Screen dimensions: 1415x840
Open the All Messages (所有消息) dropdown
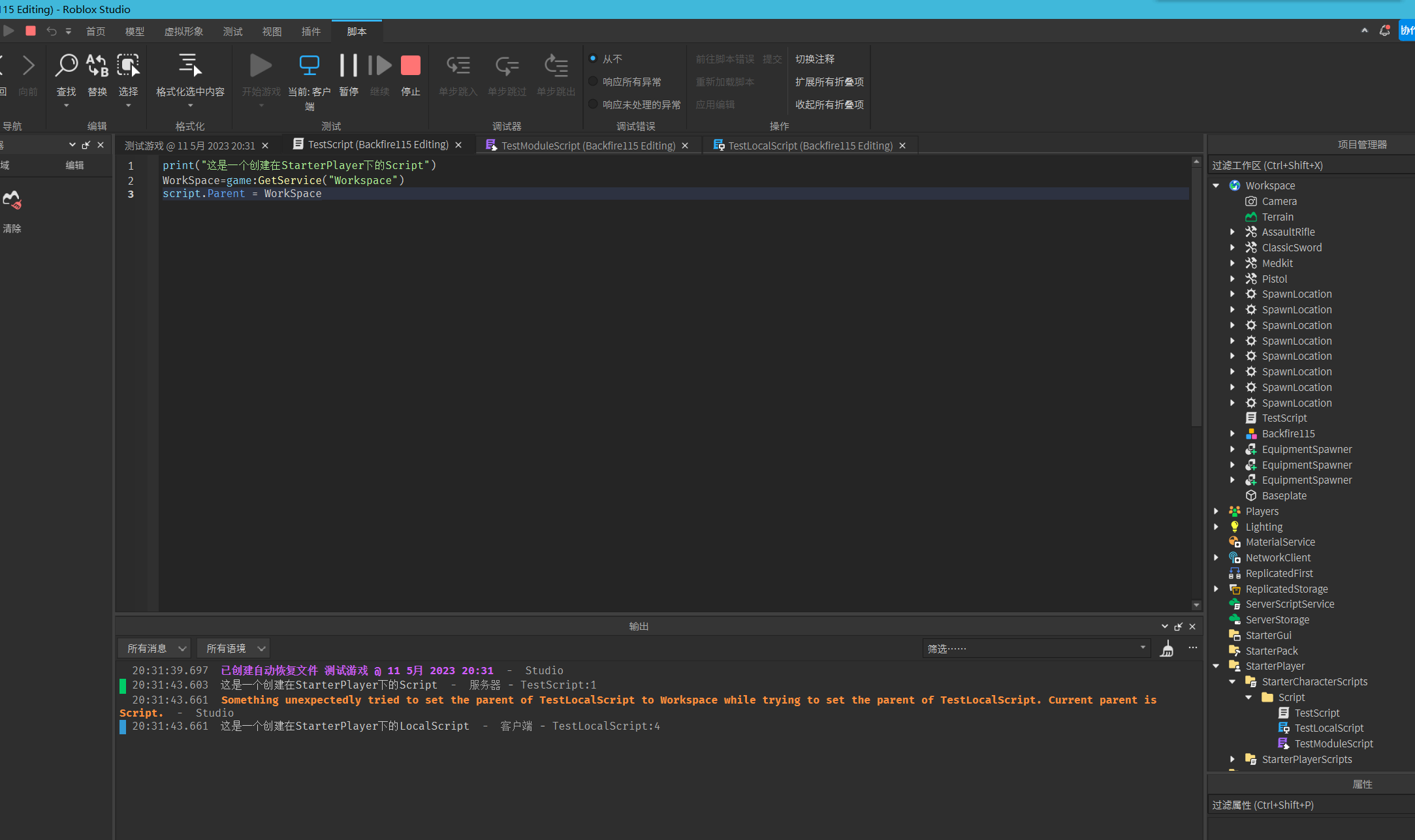[155, 649]
